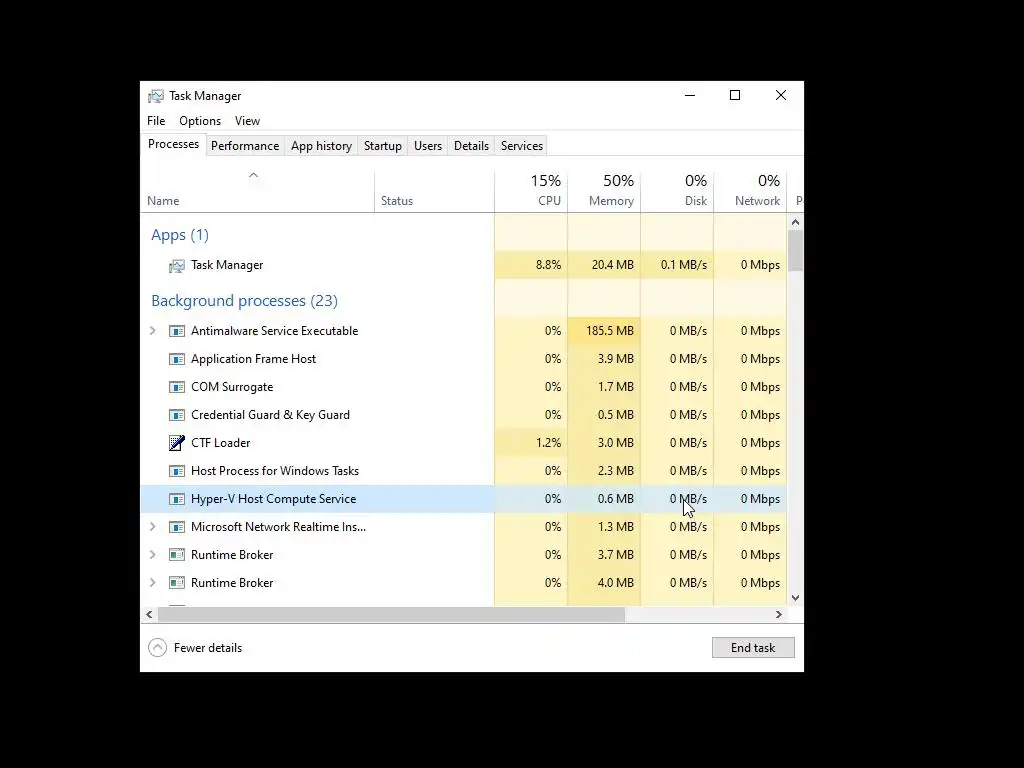The image size is (1024, 768).
Task: Click the End task button
Action: [753, 648]
